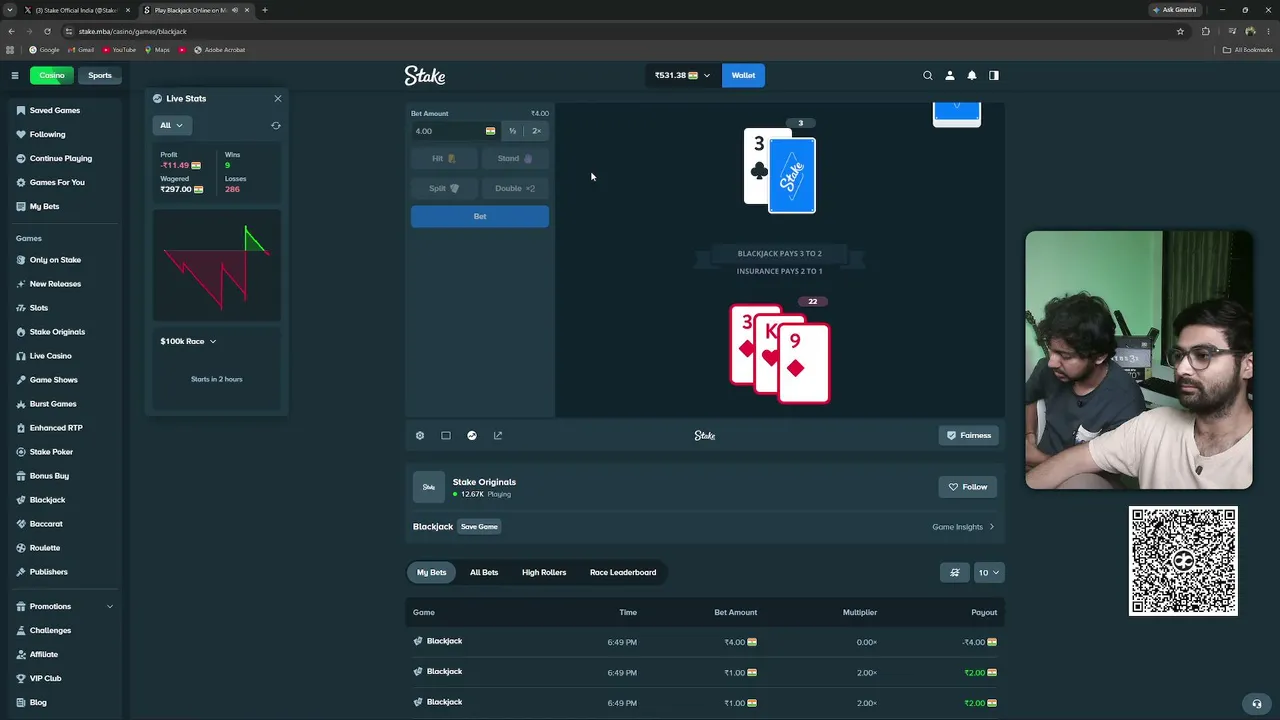This screenshot has width=1280, height=720.
Task: Open the tab search dropdown arrow
Action: [x=9, y=10]
